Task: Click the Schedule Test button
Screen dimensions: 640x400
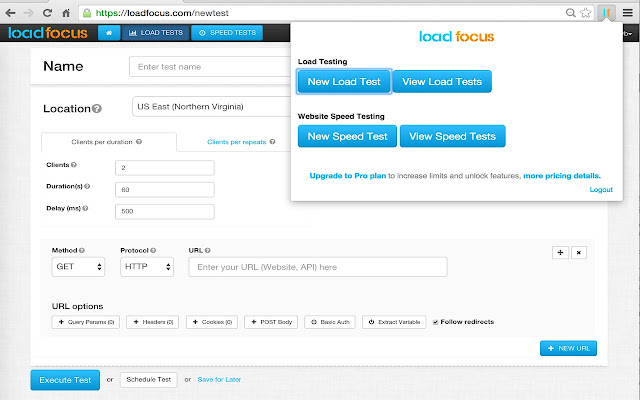Action: pyautogui.click(x=149, y=380)
